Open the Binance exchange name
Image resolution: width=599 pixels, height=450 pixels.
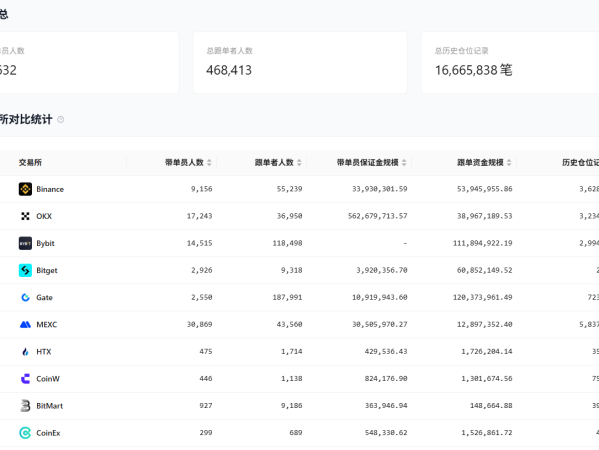(50, 189)
